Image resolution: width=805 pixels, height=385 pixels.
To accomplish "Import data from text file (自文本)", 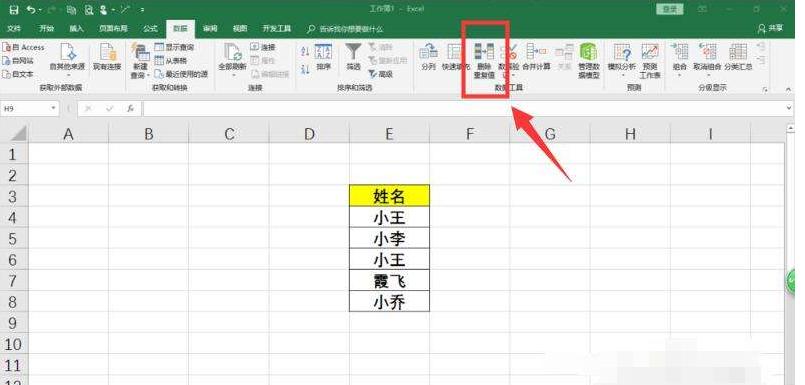I will (18, 74).
